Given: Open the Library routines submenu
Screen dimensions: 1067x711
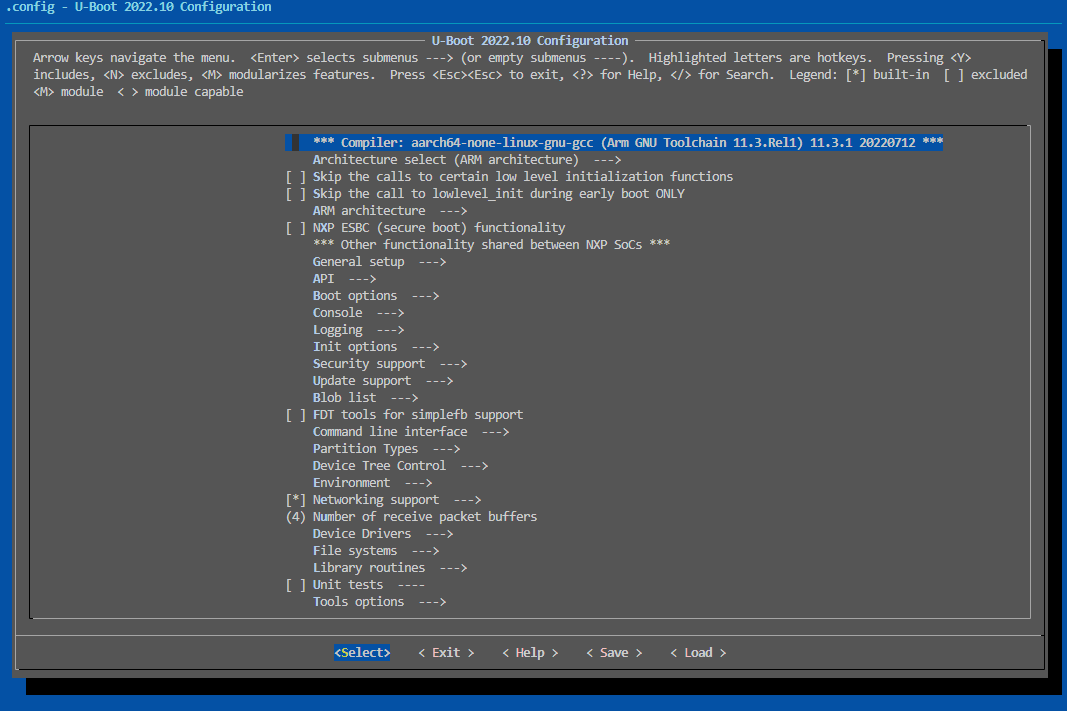Looking at the screenshot, I should [390, 568].
